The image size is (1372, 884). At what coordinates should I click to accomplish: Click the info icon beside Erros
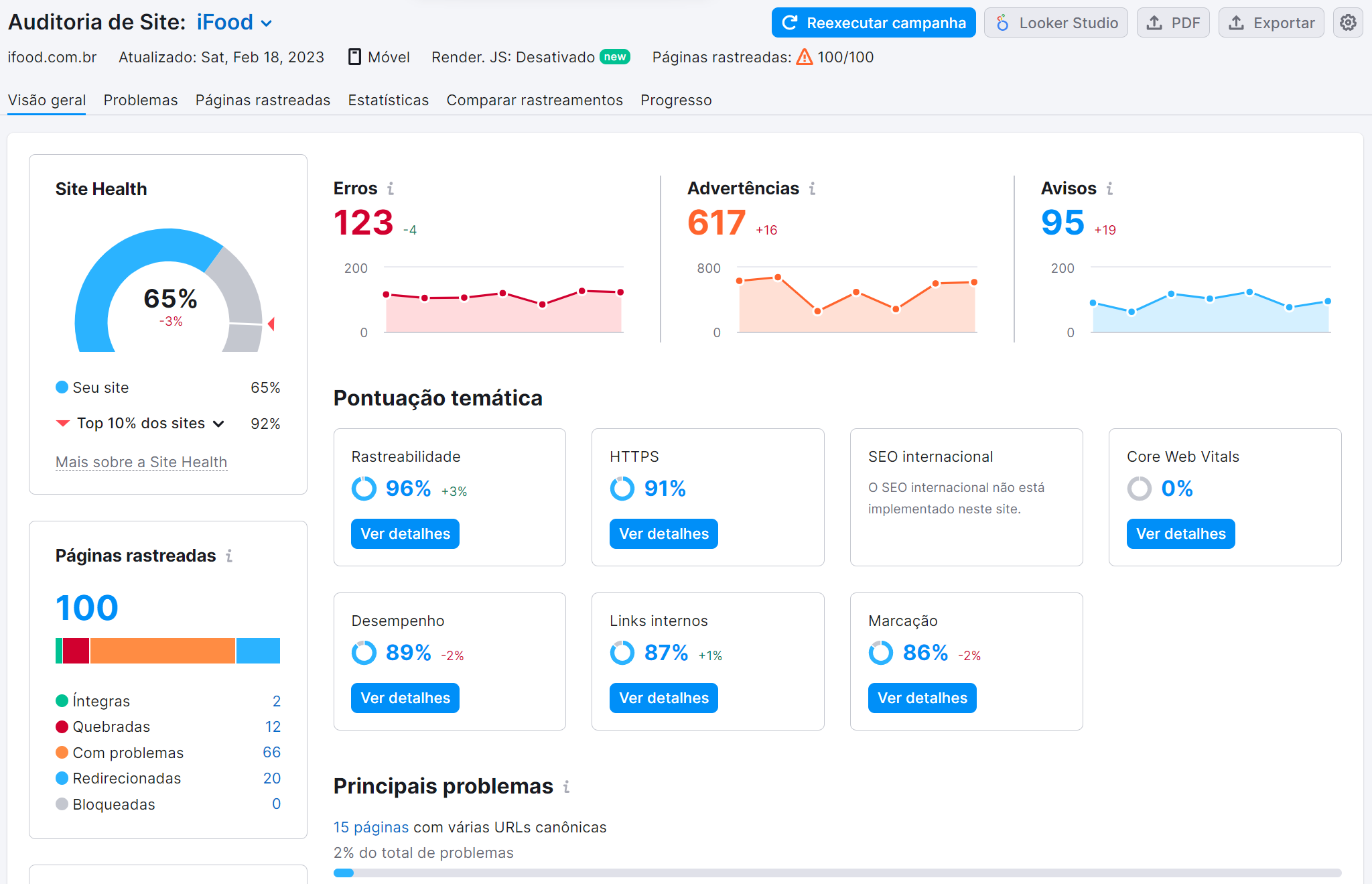pyautogui.click(x=391, y=189)
